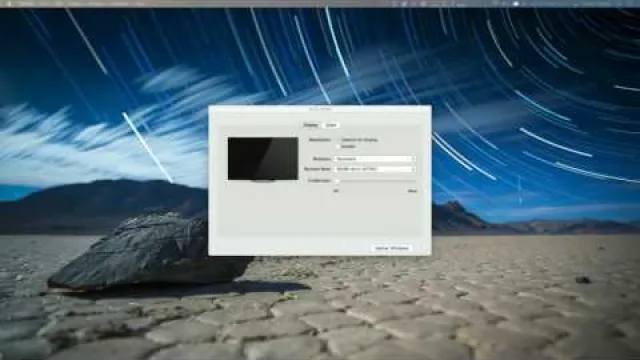Open the app name menu beside Apple icon
Screen dimensions: 640x360
point(27,3)
